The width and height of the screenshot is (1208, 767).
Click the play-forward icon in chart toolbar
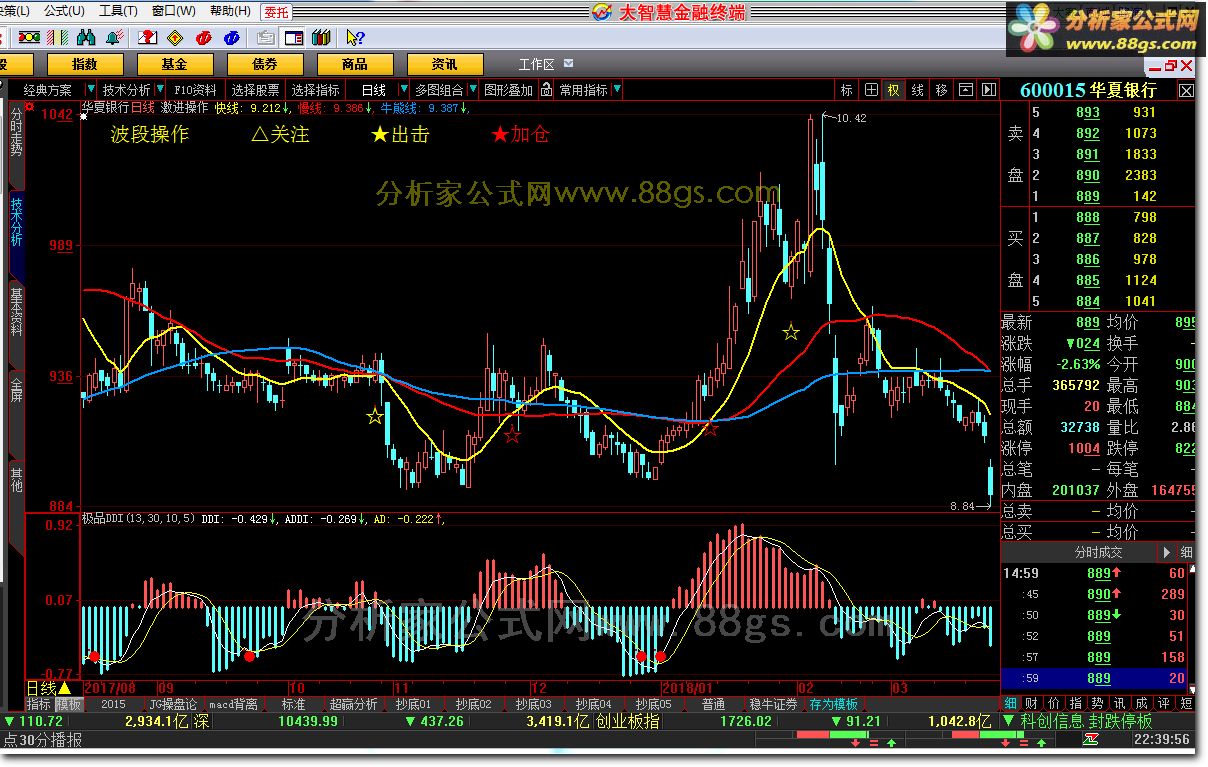pyautogui.click(x=988, y=89)
